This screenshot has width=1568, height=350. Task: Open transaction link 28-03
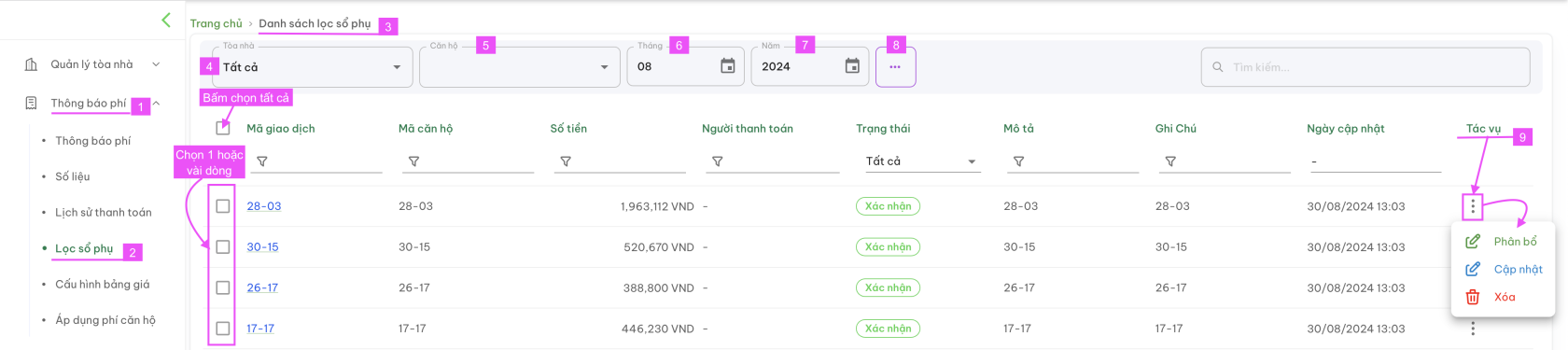point(263,206)
